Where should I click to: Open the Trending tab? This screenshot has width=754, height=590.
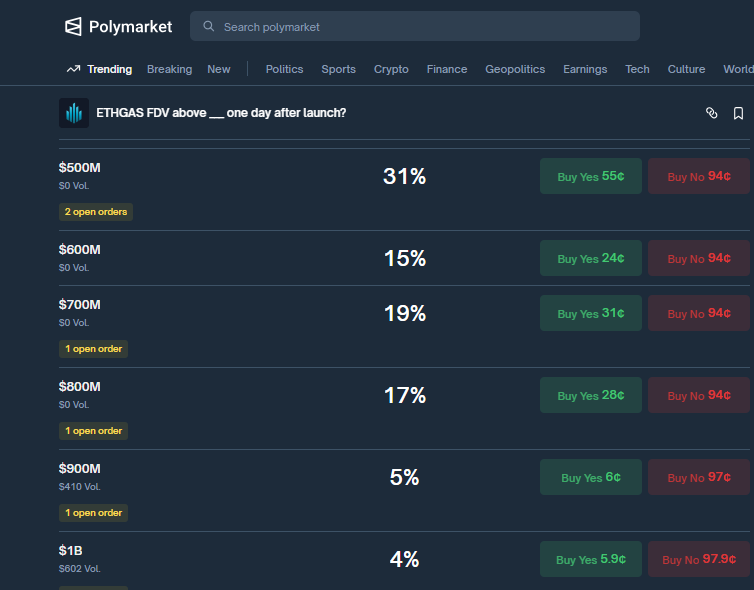(x=109, y=69)
